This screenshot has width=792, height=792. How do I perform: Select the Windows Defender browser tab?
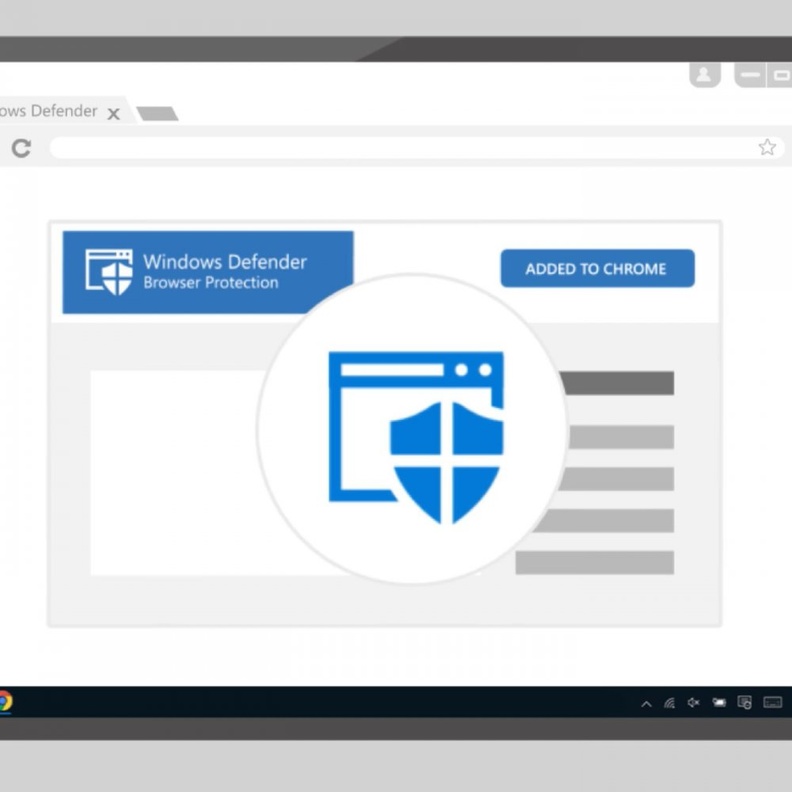pyautogui.click(x=48, y=112)
